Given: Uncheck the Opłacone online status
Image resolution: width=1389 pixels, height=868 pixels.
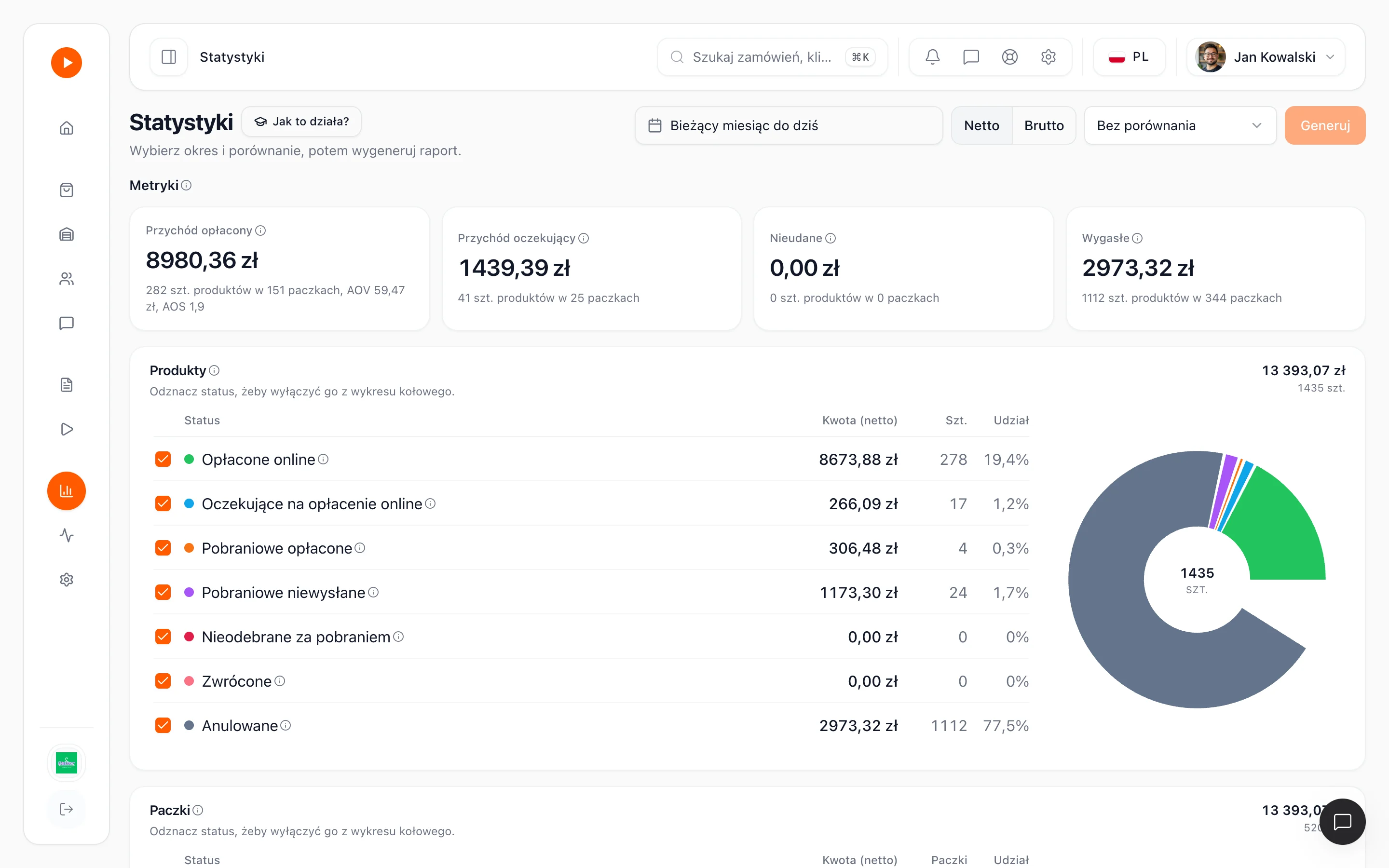Looking at the screenshot, I should 163,459.
